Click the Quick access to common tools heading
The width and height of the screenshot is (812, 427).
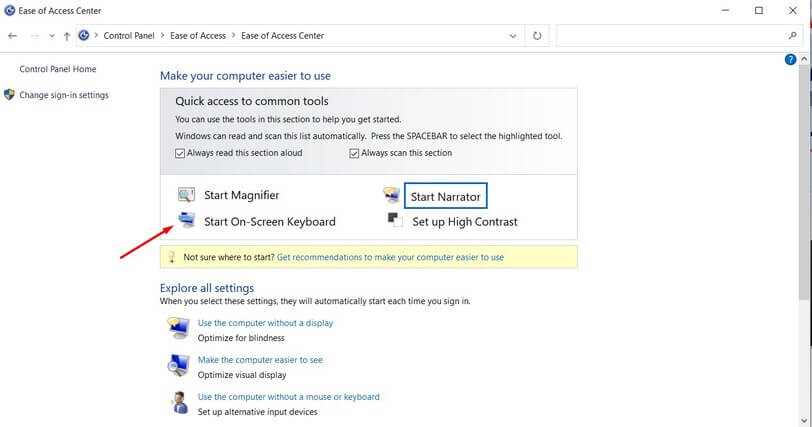[252, 101]
